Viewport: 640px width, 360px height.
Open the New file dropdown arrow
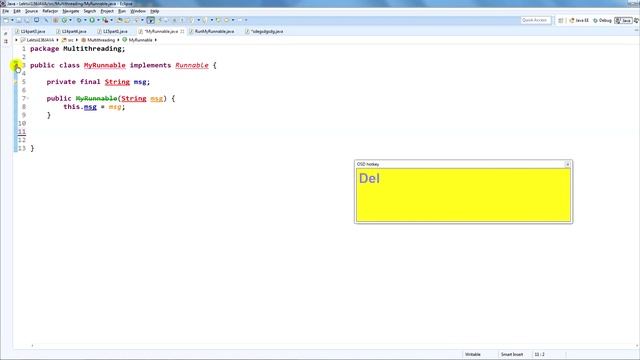pos(12,20)
